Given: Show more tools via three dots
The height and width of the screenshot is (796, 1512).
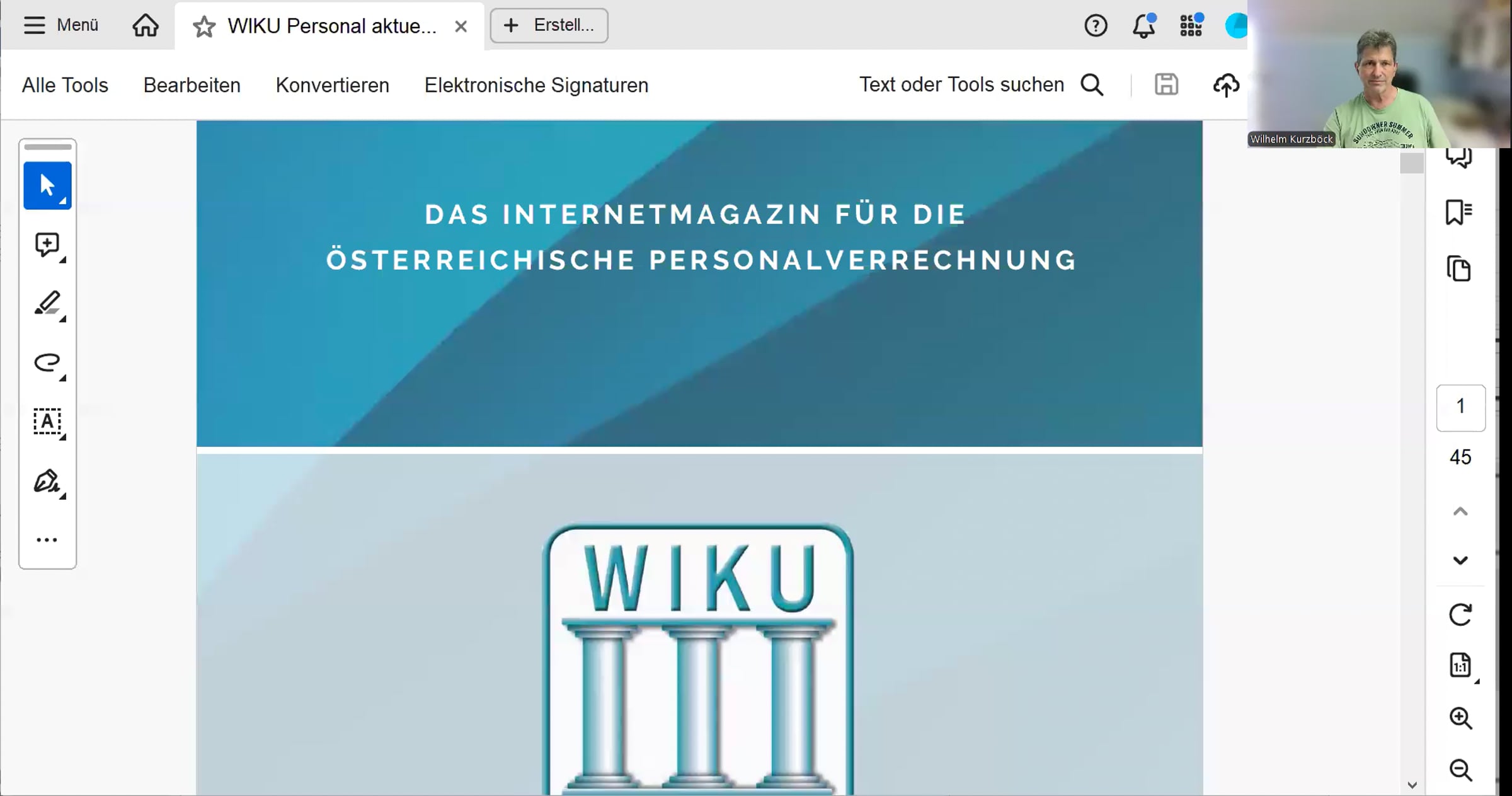Looking at the screenshot, I should tap(47, 540).
